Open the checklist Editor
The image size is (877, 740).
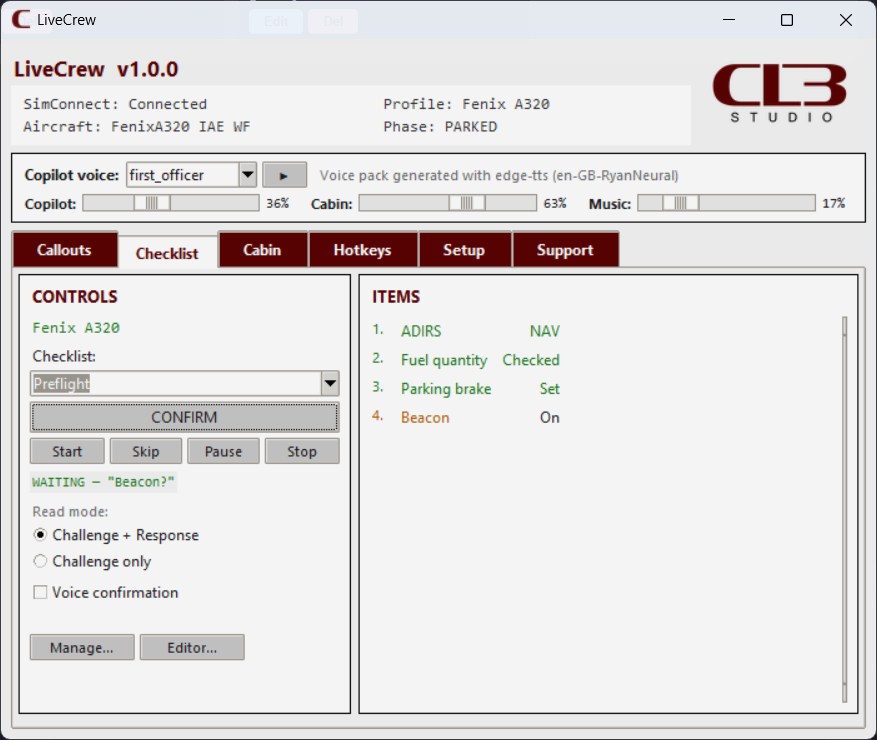click(x=191, y=647)
